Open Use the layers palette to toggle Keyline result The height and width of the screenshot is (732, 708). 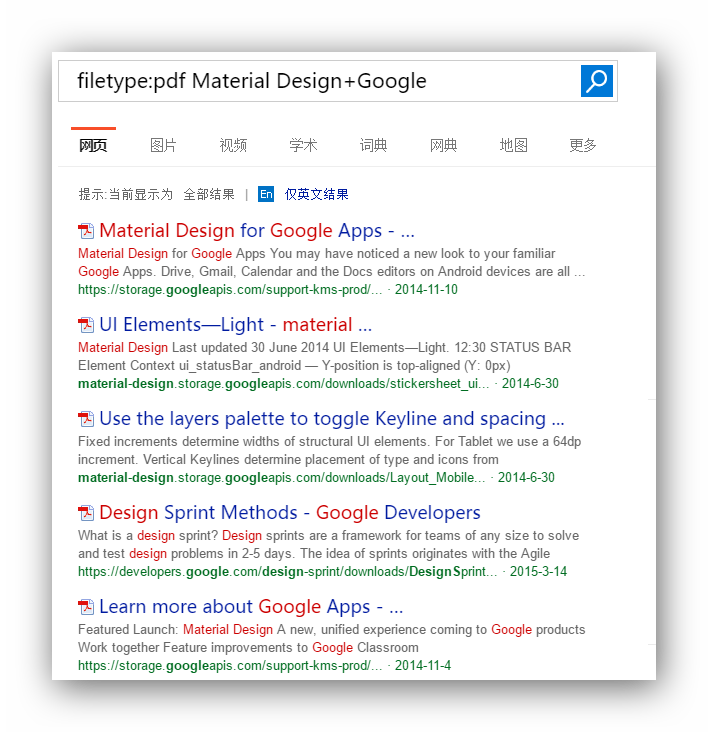point(332,419)
